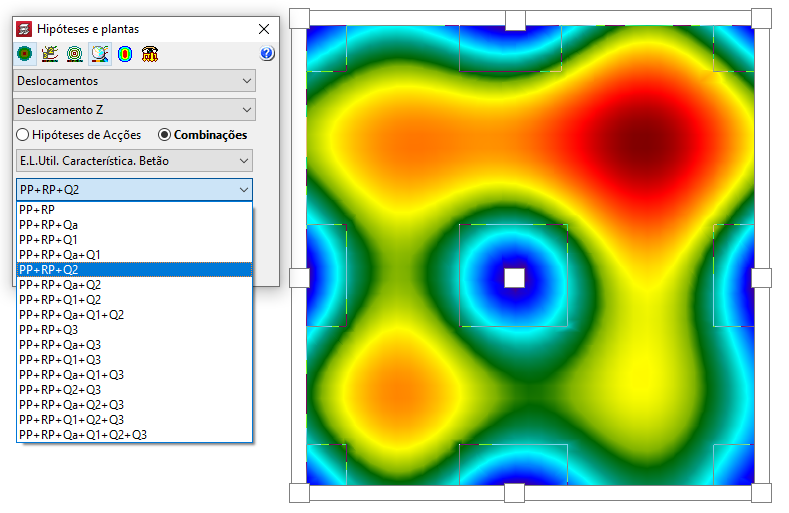
Task: Click the rainbow oval color scale icon
Action: coord(124,54)
